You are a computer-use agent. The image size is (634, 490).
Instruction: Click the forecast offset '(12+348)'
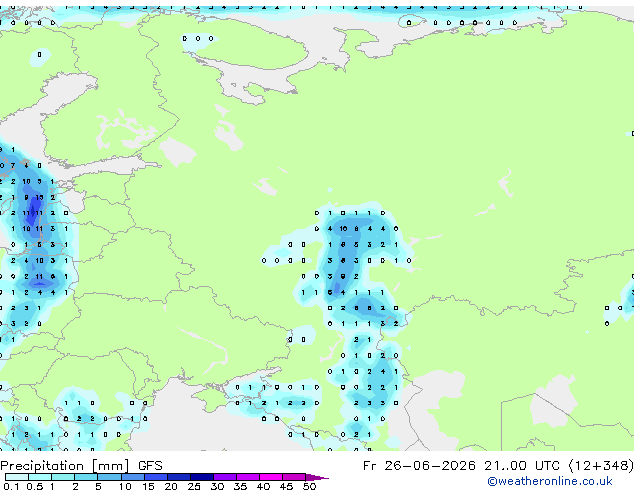click(601, 466)
